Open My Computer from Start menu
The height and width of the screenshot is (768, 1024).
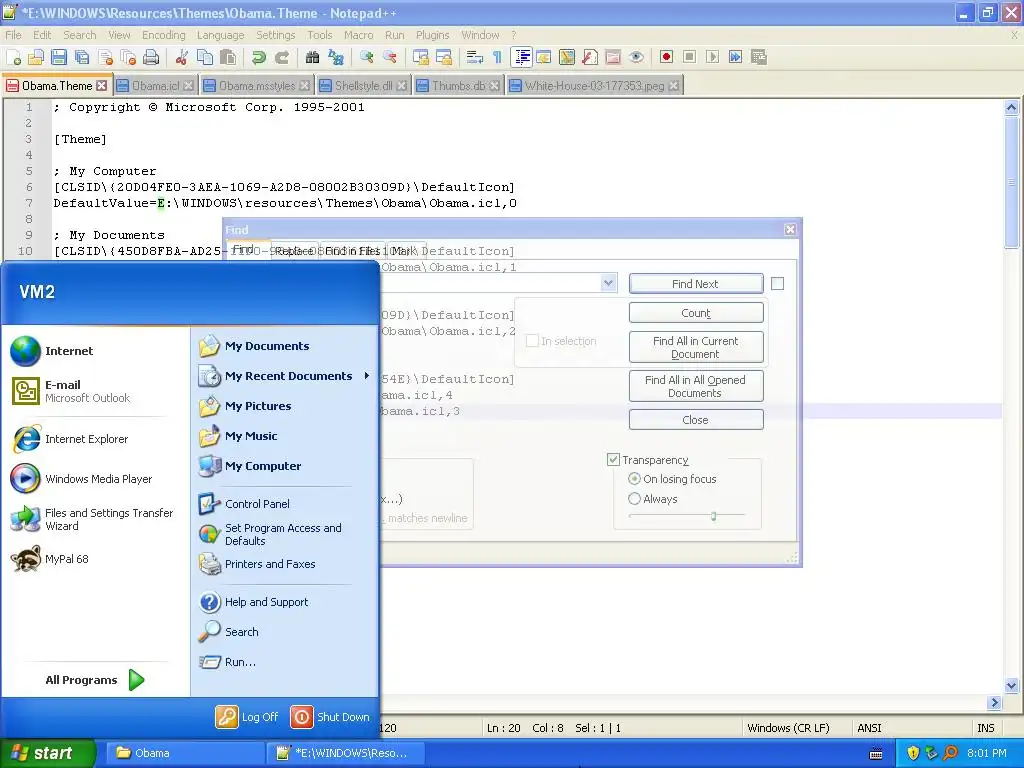click(249, 466)
